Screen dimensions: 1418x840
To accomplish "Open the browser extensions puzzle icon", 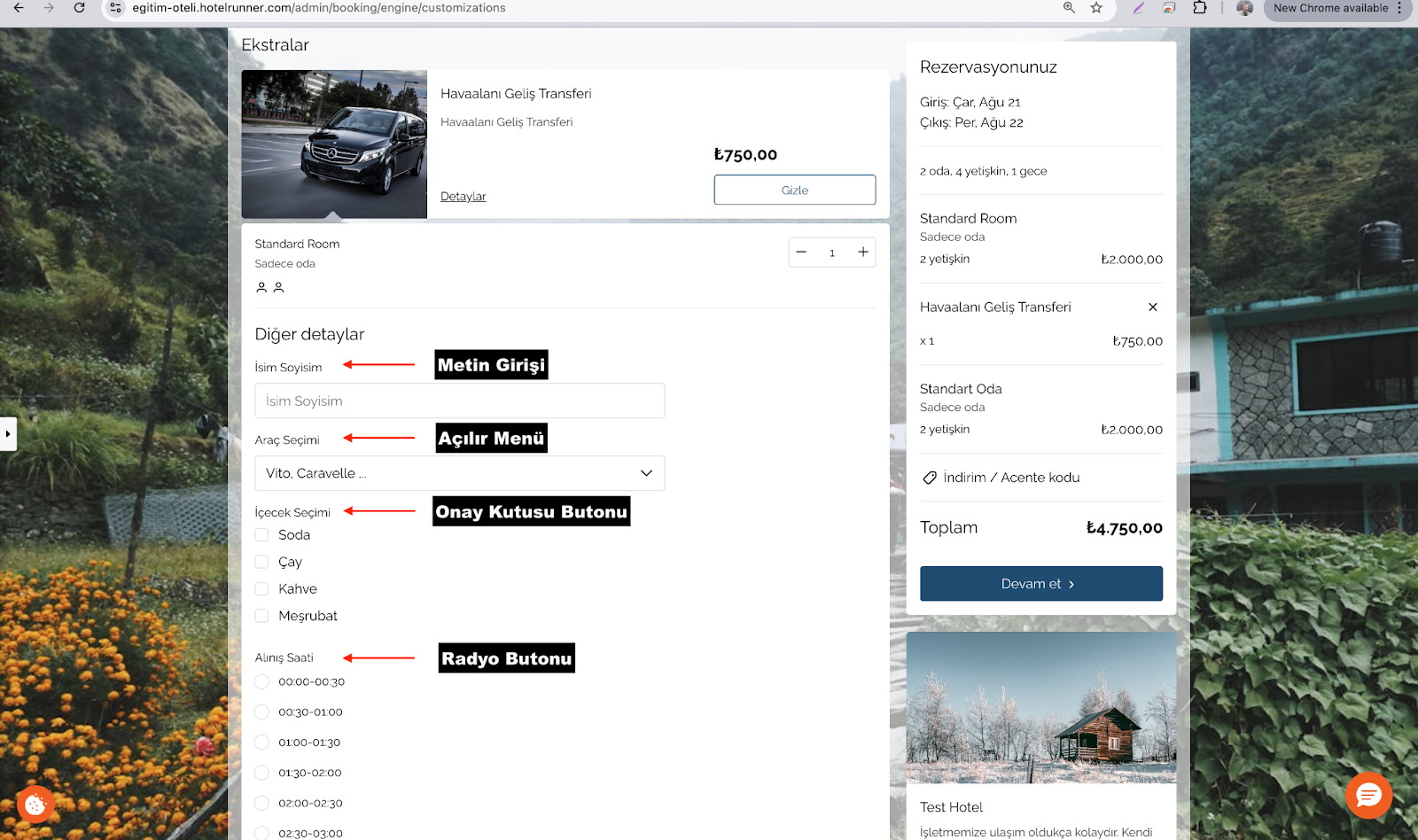I will 1199,8.
